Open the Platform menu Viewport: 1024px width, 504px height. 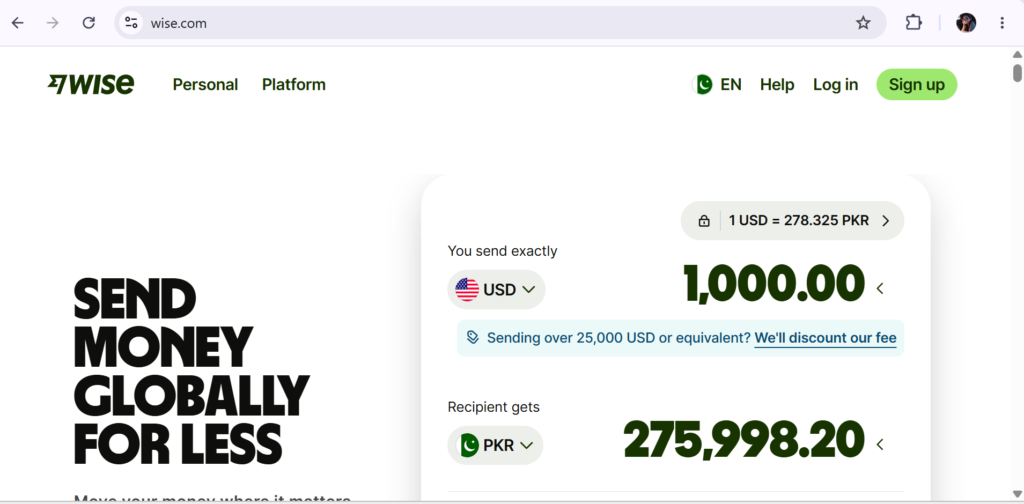point(294,84)
